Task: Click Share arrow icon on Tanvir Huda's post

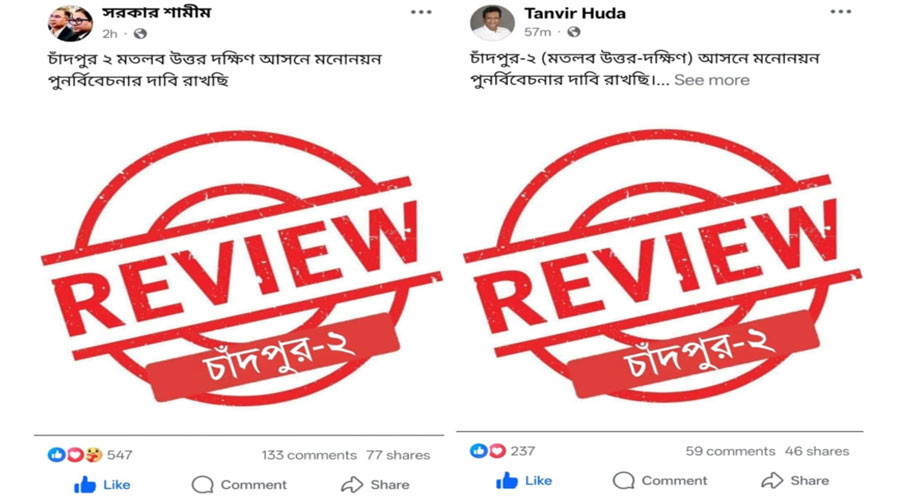Action: 772,480
